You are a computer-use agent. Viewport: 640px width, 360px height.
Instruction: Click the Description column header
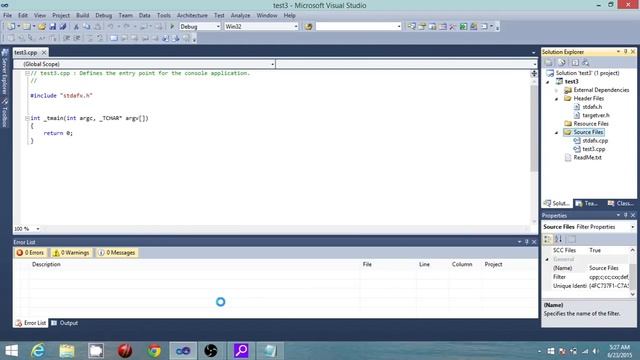[x=46, y=264]
